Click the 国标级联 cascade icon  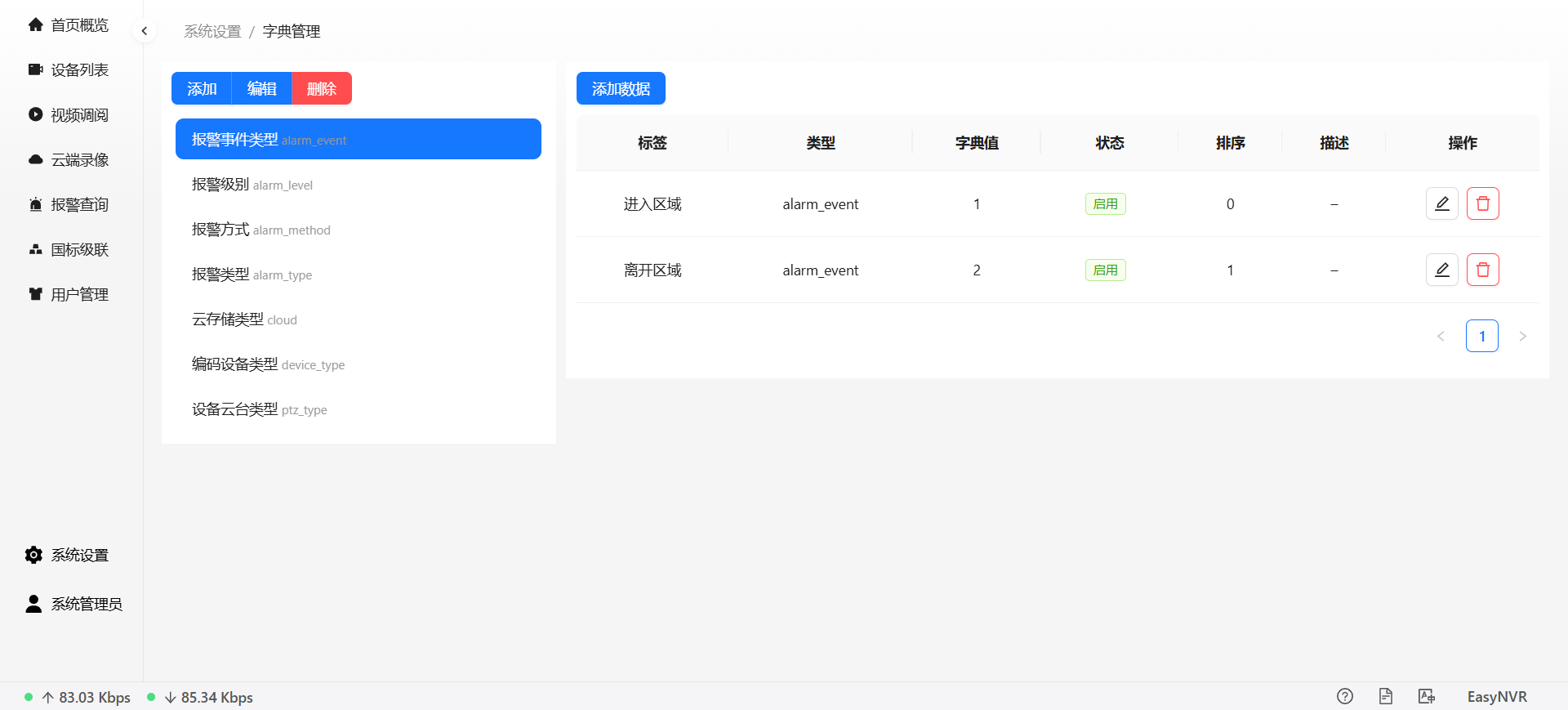coord(35,249)
